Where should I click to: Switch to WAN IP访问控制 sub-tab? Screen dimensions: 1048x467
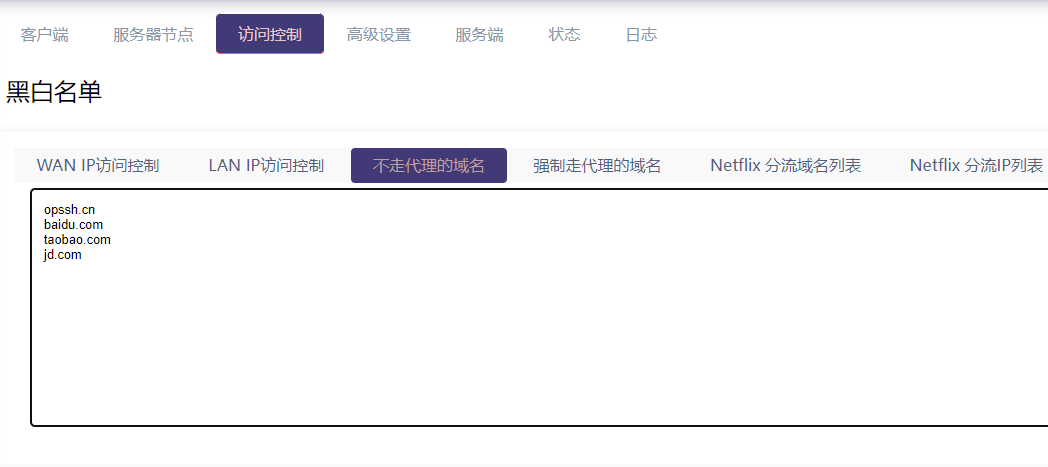[98, 166]
